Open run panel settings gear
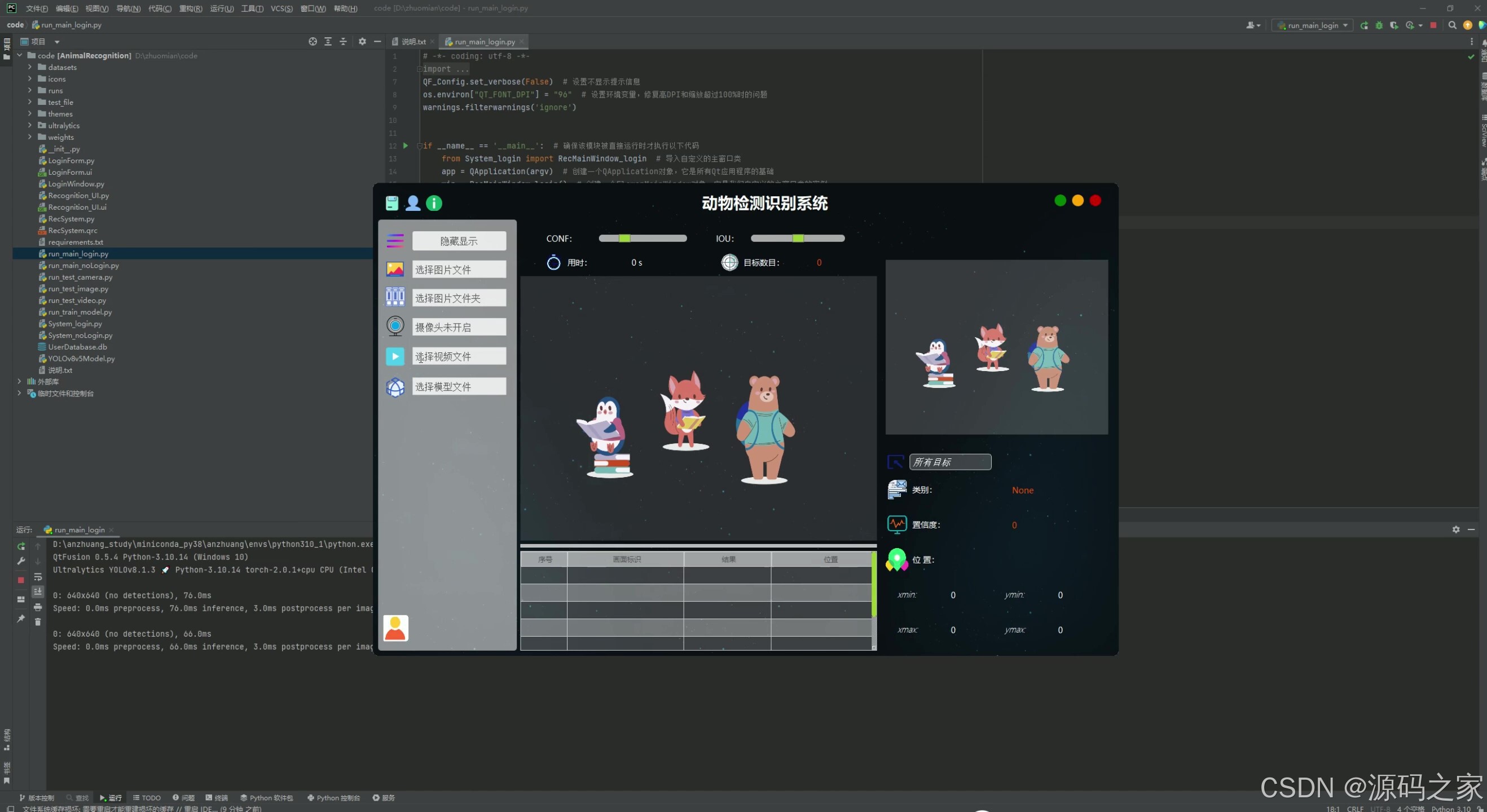The width and height of the screenshot is (1487, 812). coord(1456,530)
